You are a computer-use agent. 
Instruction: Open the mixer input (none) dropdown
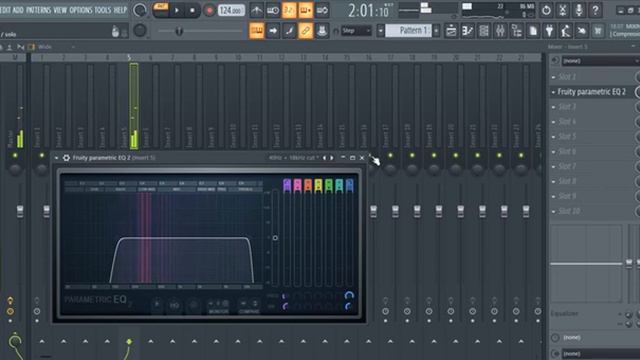click(x=600, y=61)
